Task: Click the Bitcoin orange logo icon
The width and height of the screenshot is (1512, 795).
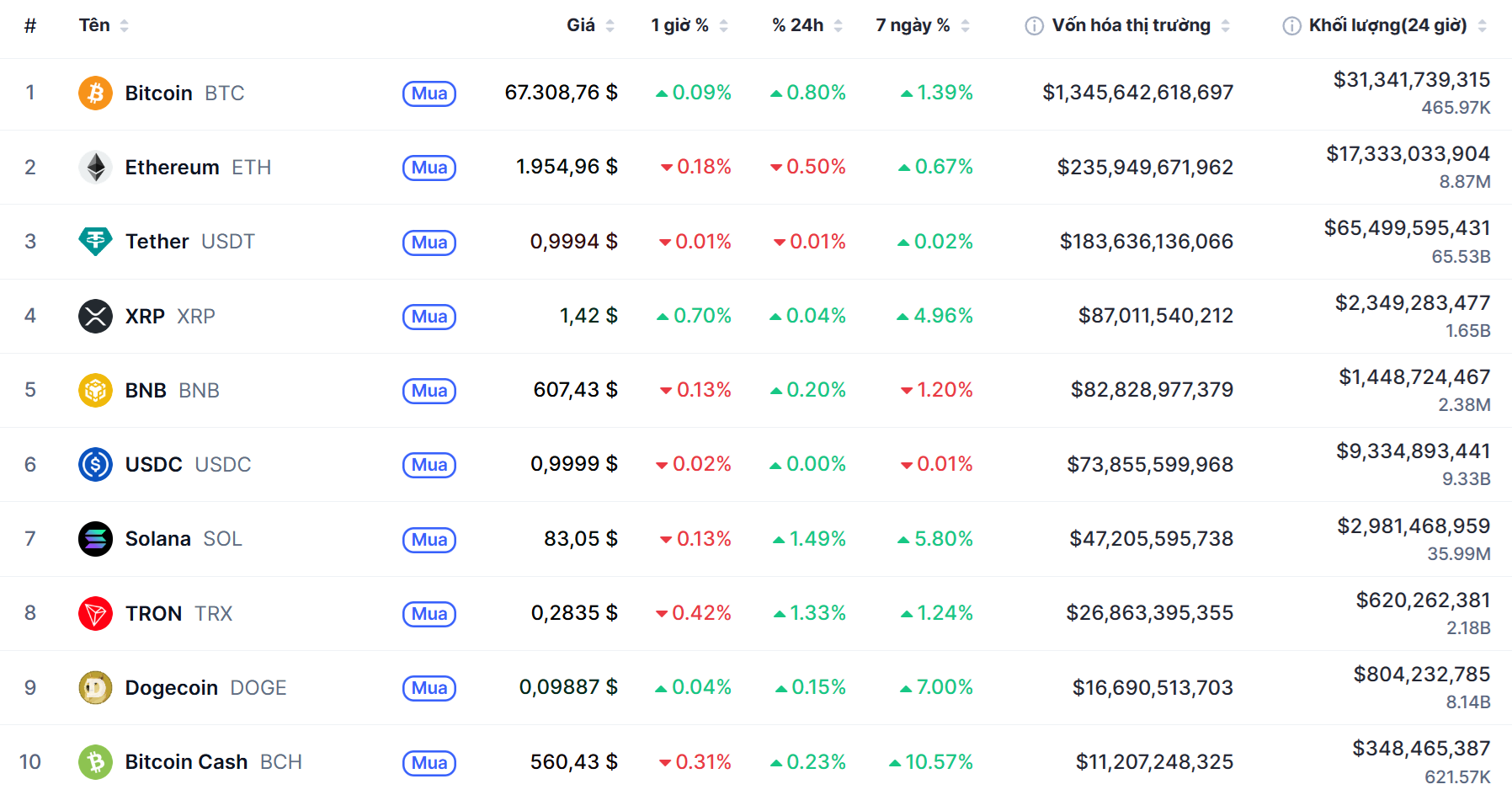Action: [x=95, y=93]
